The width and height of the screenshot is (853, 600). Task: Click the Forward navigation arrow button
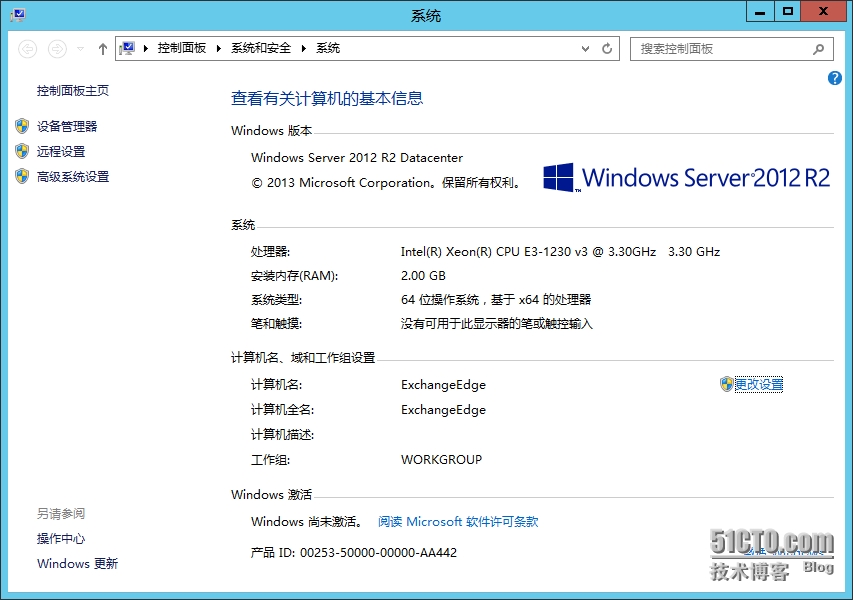[x=58, y=48]
